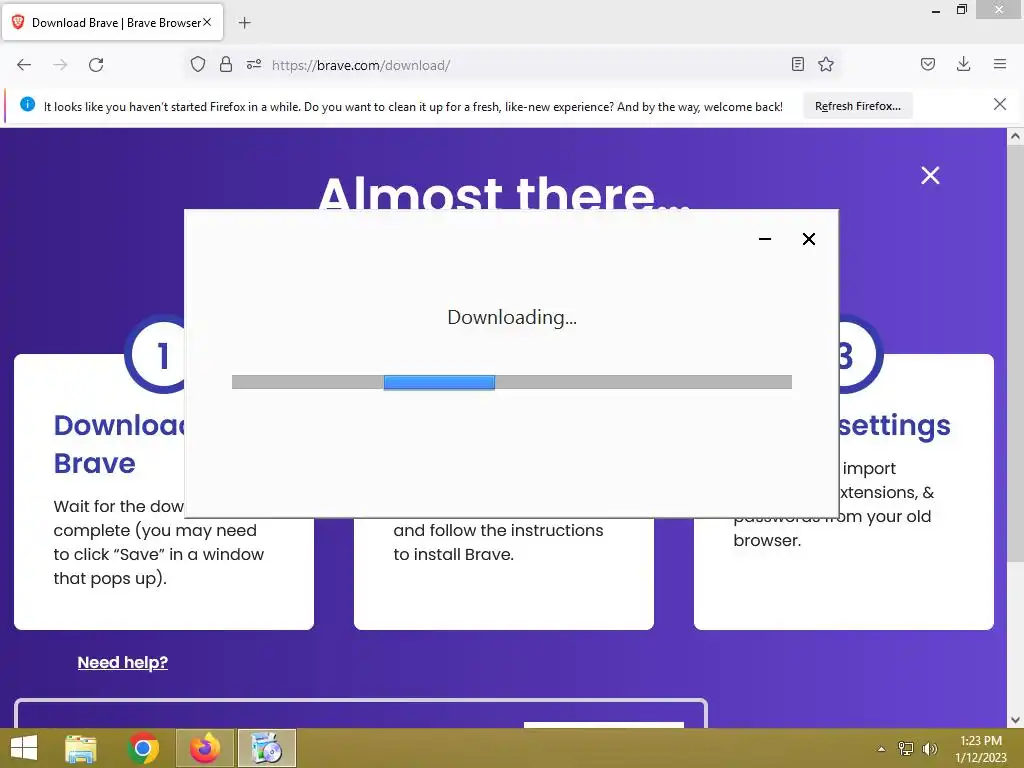Minimize the Firefox window
The height and width of the screenshot is (768, 1024).
pyautogui.click(x=936, y=10)
